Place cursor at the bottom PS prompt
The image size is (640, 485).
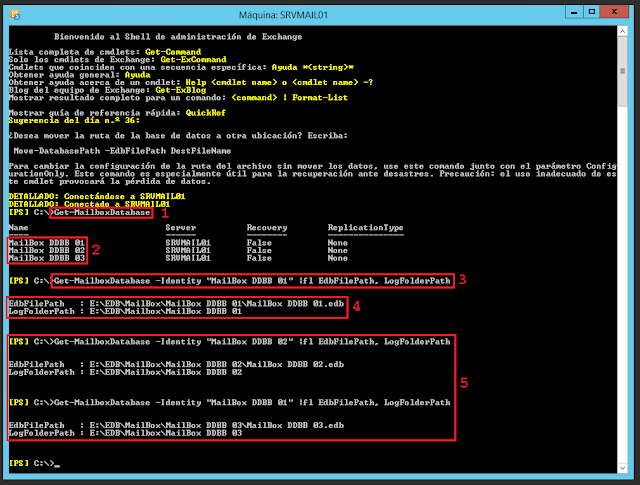[34, 463]
